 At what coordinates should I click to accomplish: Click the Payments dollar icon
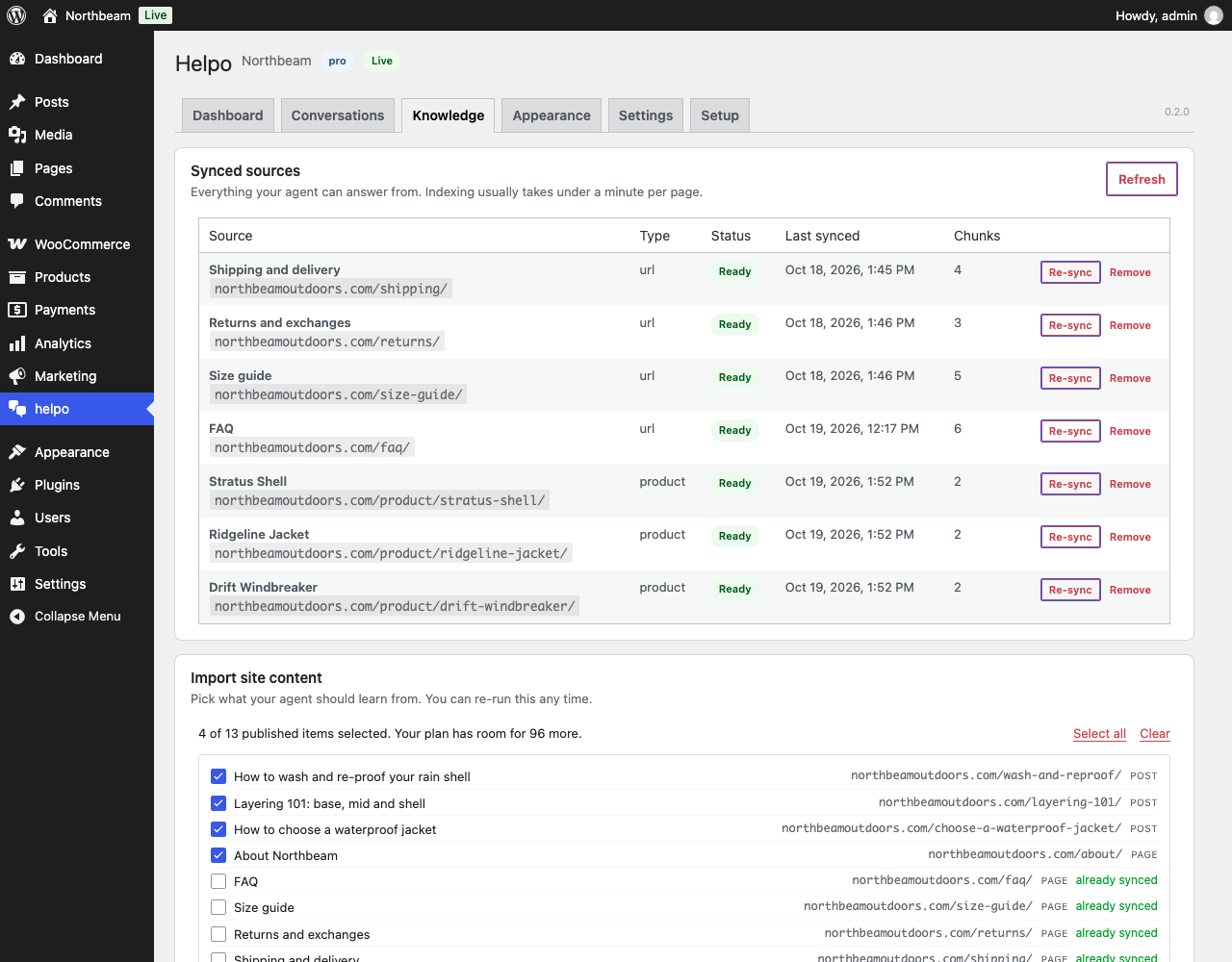click(x=17, y=310)
